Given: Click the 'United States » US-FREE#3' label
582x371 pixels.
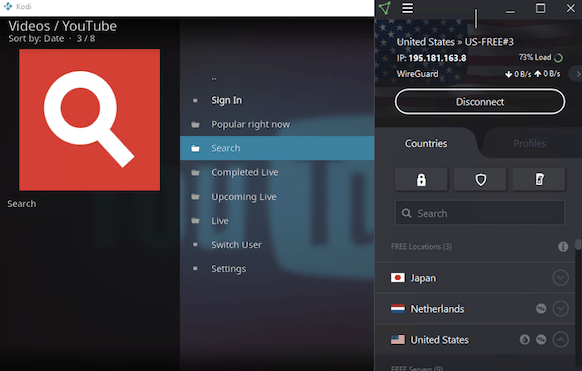Looking at the screenshot, I should tap(455, 42).
